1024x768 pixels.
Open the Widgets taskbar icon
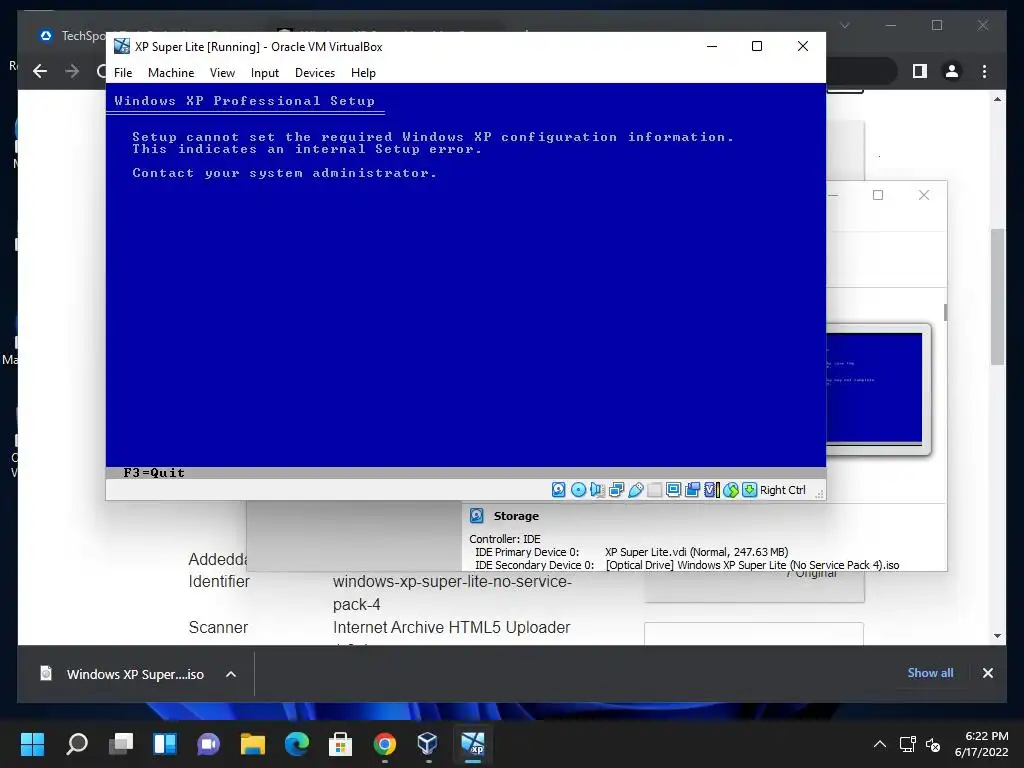(165, 744)
